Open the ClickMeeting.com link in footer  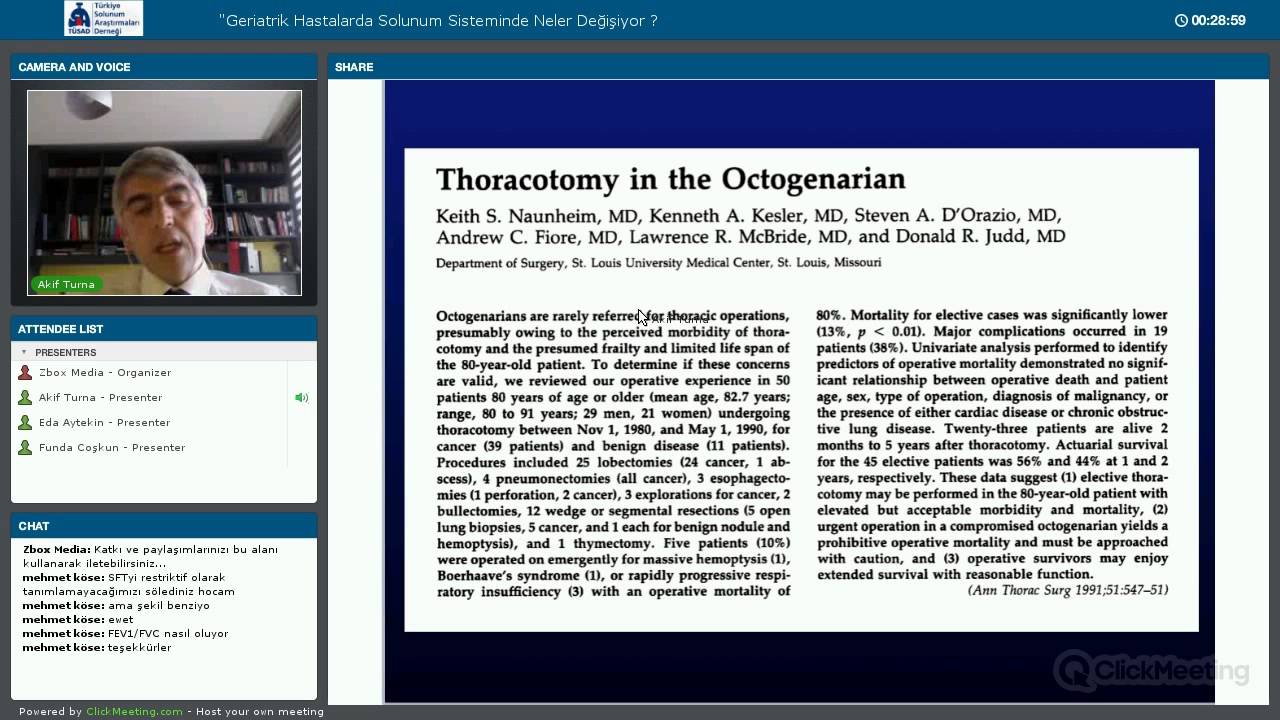pyautogui.click(x=134, y=712)
